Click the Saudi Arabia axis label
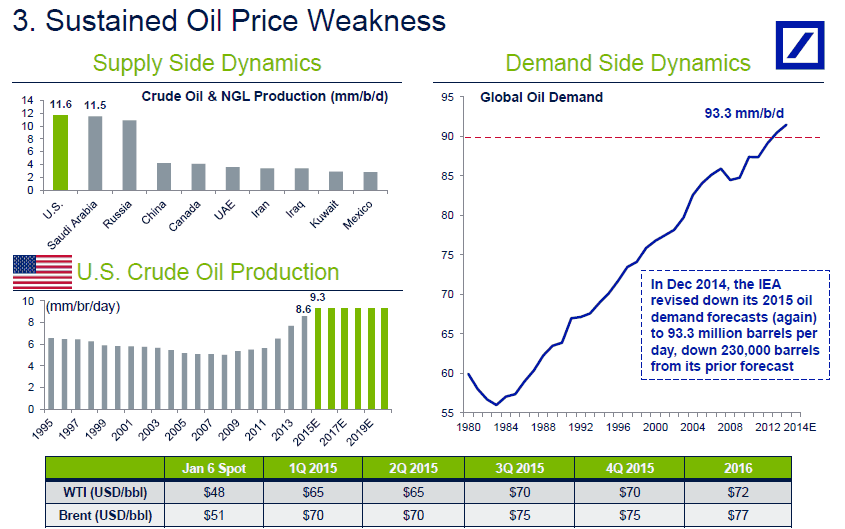Screen dimensions: 845x529 click(72, 225)
